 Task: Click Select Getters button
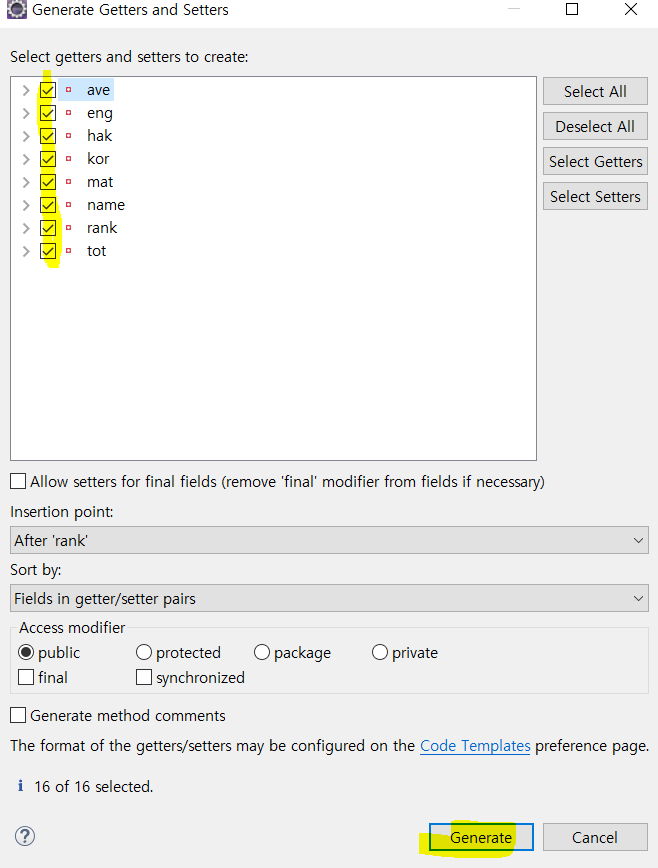tap(595, 162)
